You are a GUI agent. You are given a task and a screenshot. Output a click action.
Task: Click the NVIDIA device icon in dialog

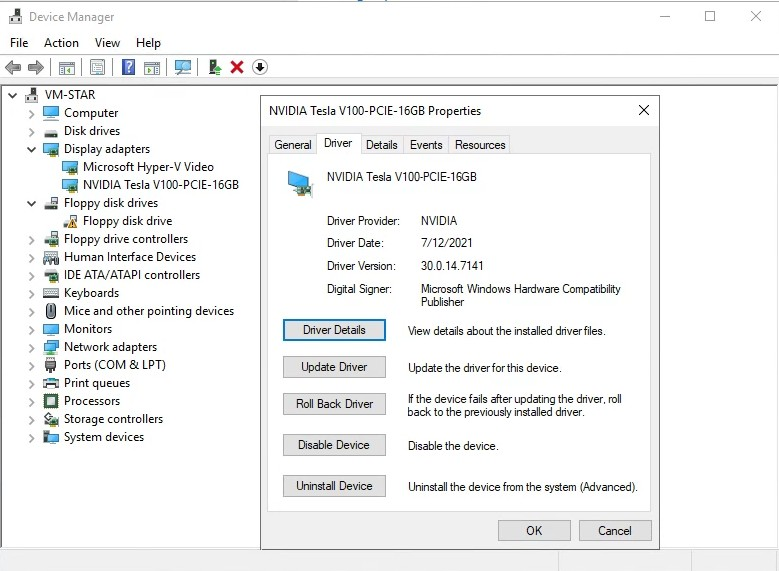[300, 183]
